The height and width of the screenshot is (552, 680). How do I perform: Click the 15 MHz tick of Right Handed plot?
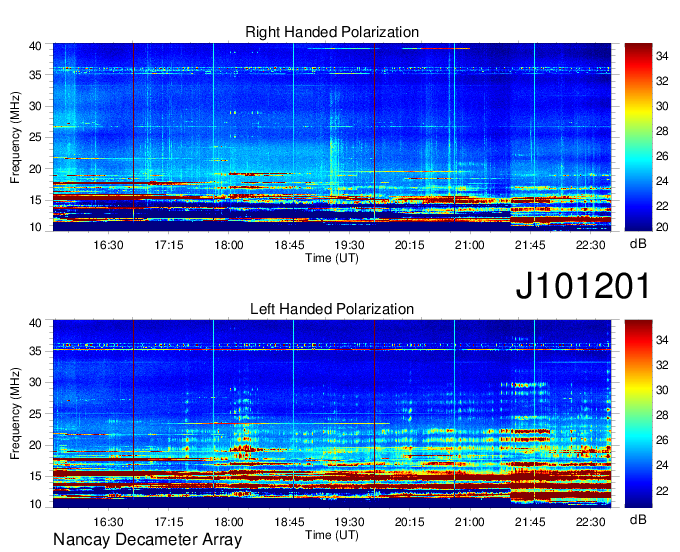click(x=35, y=200)
